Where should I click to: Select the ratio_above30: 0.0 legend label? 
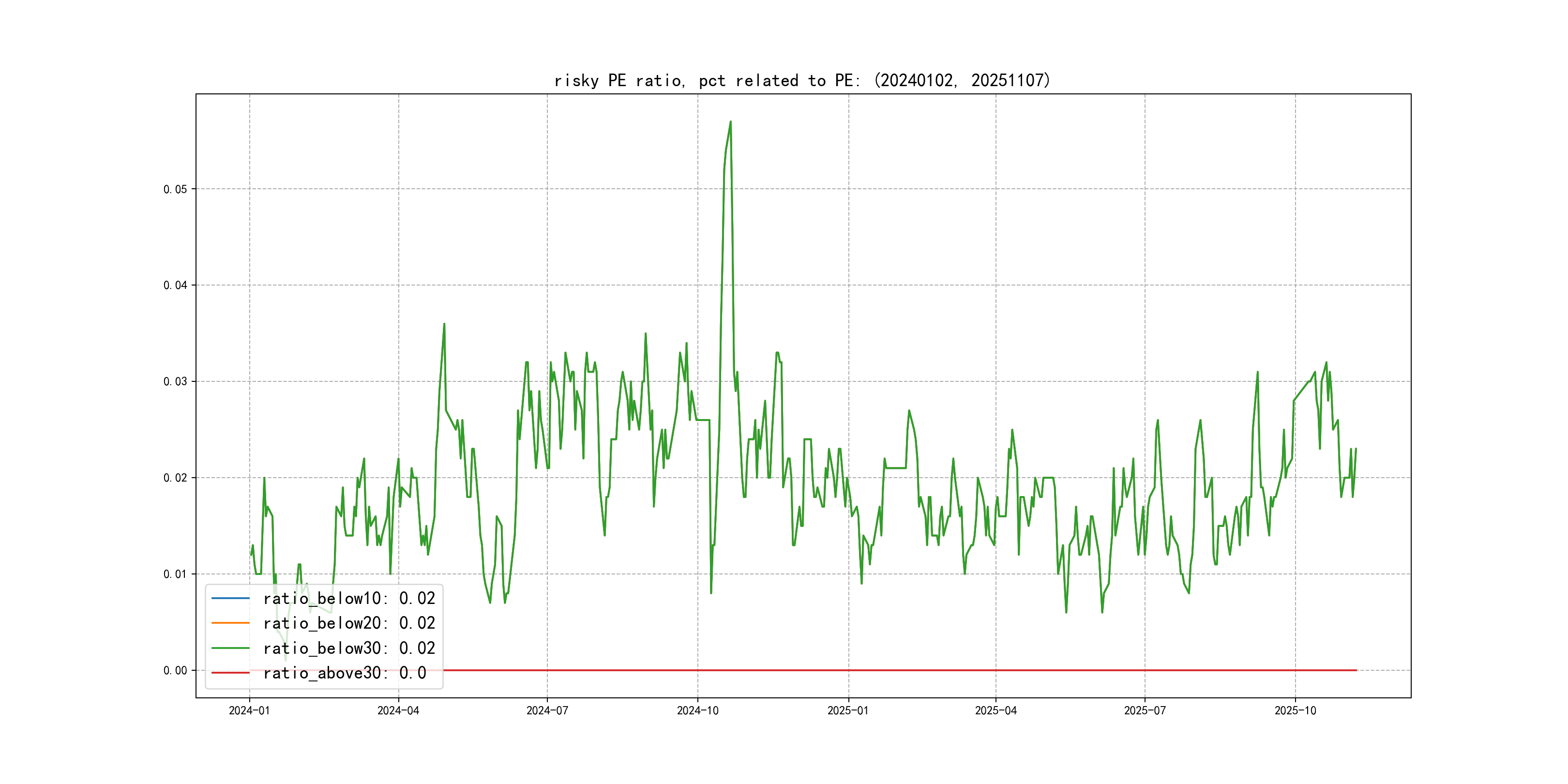[x=345, y=673]
